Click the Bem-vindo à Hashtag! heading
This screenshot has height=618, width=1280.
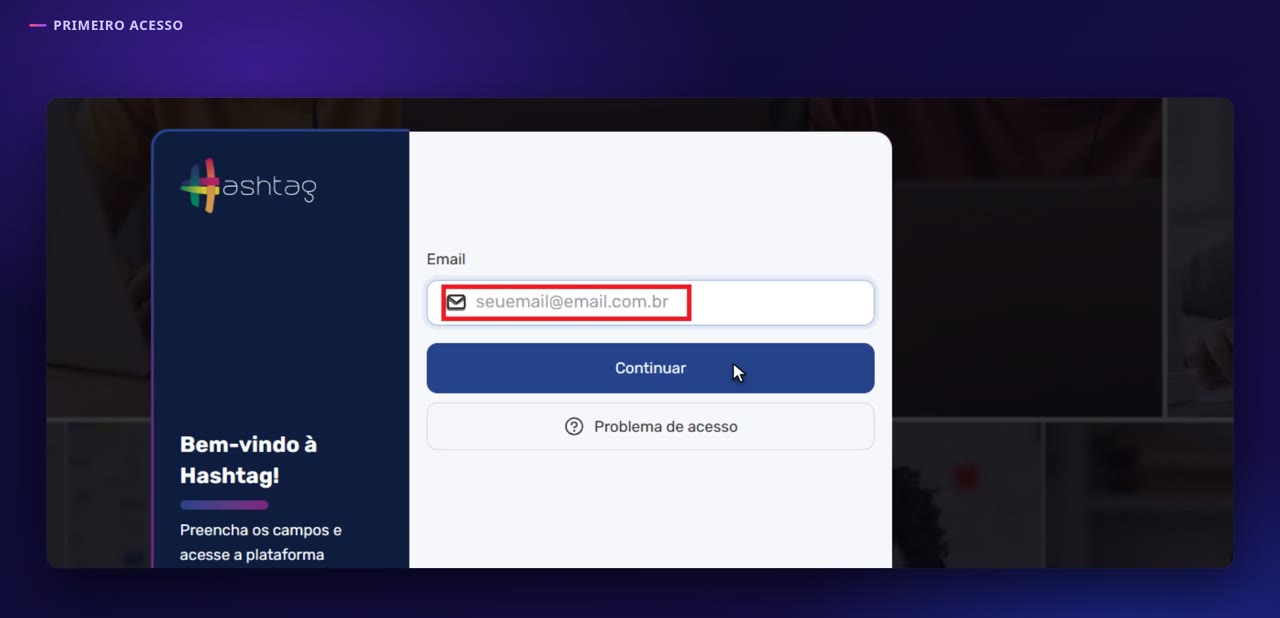[x=248, y=460]
